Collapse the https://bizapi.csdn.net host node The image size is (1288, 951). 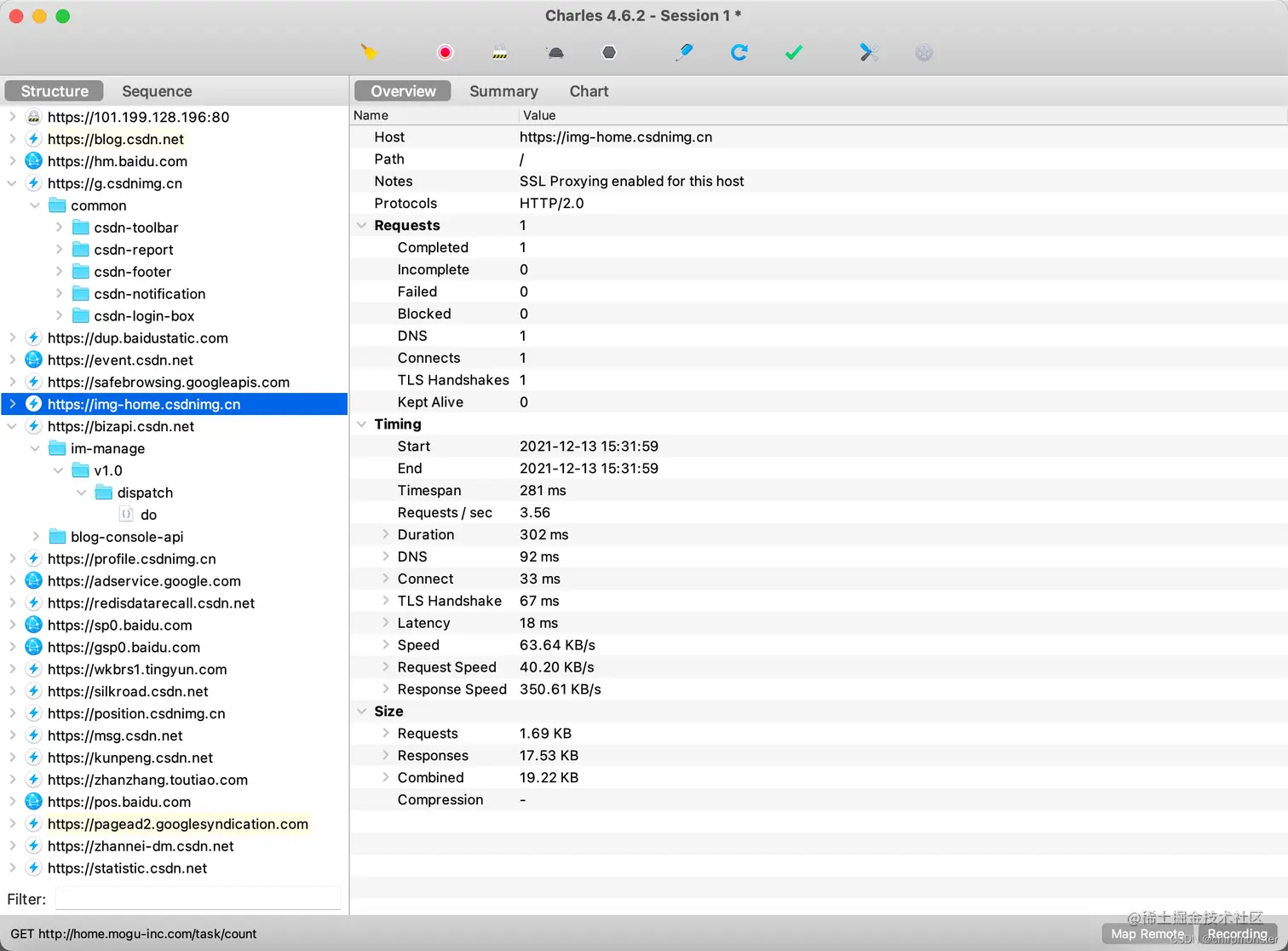(x=13, y=426)
